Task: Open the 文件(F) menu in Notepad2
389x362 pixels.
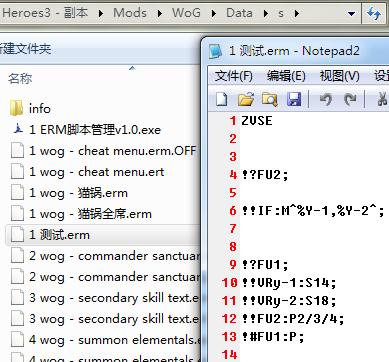Action: point(233,76)
